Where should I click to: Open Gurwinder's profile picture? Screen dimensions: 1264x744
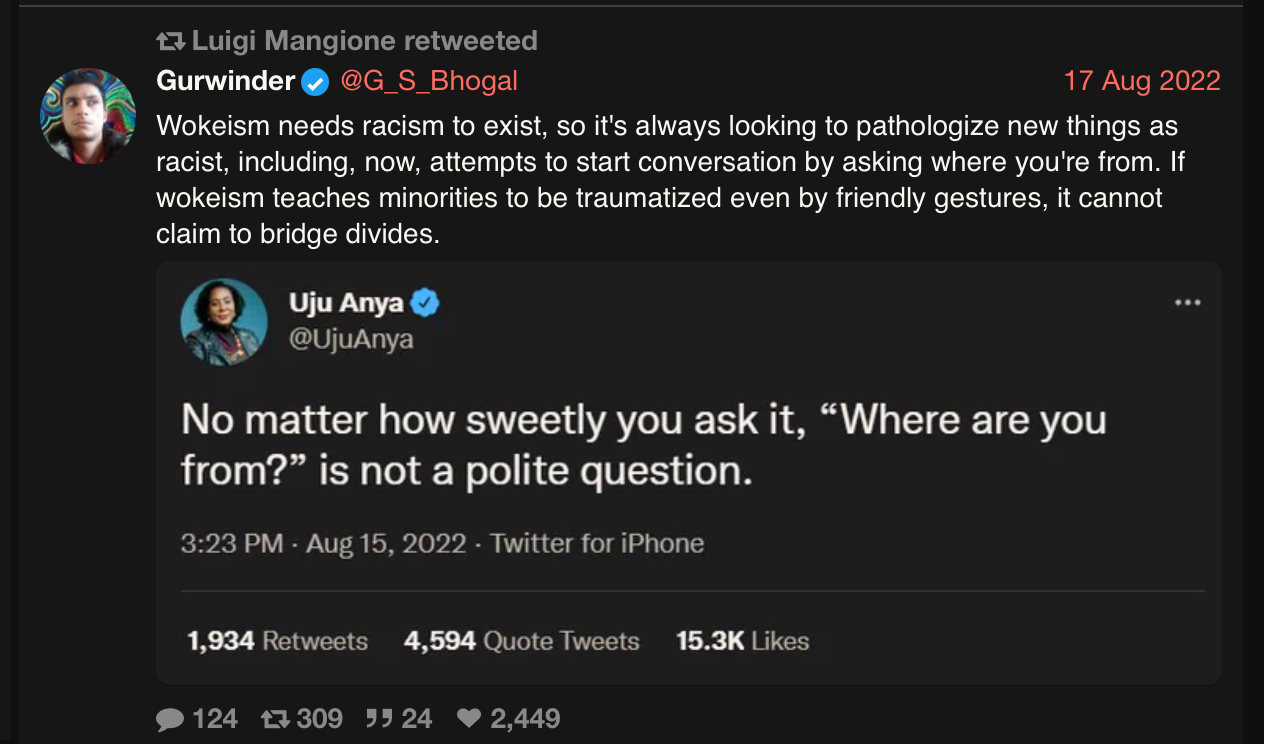pos(88,115)
